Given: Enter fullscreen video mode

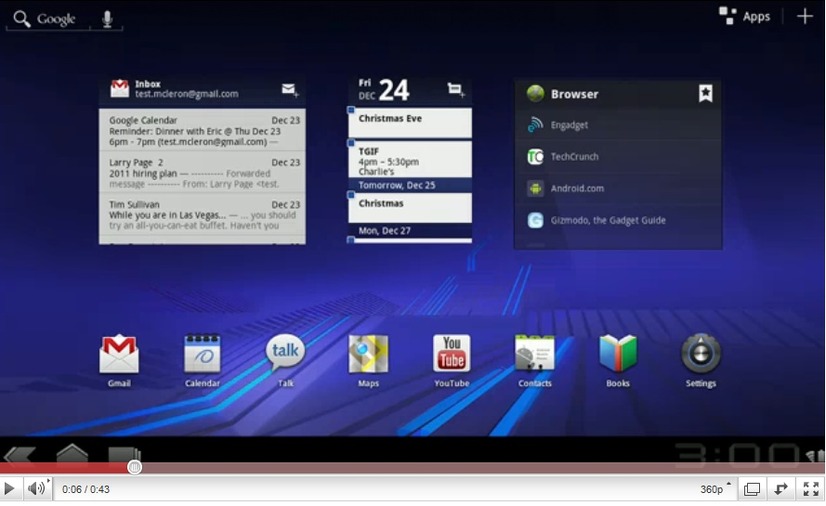Looking at the screenshot, I should click(811, 489).
